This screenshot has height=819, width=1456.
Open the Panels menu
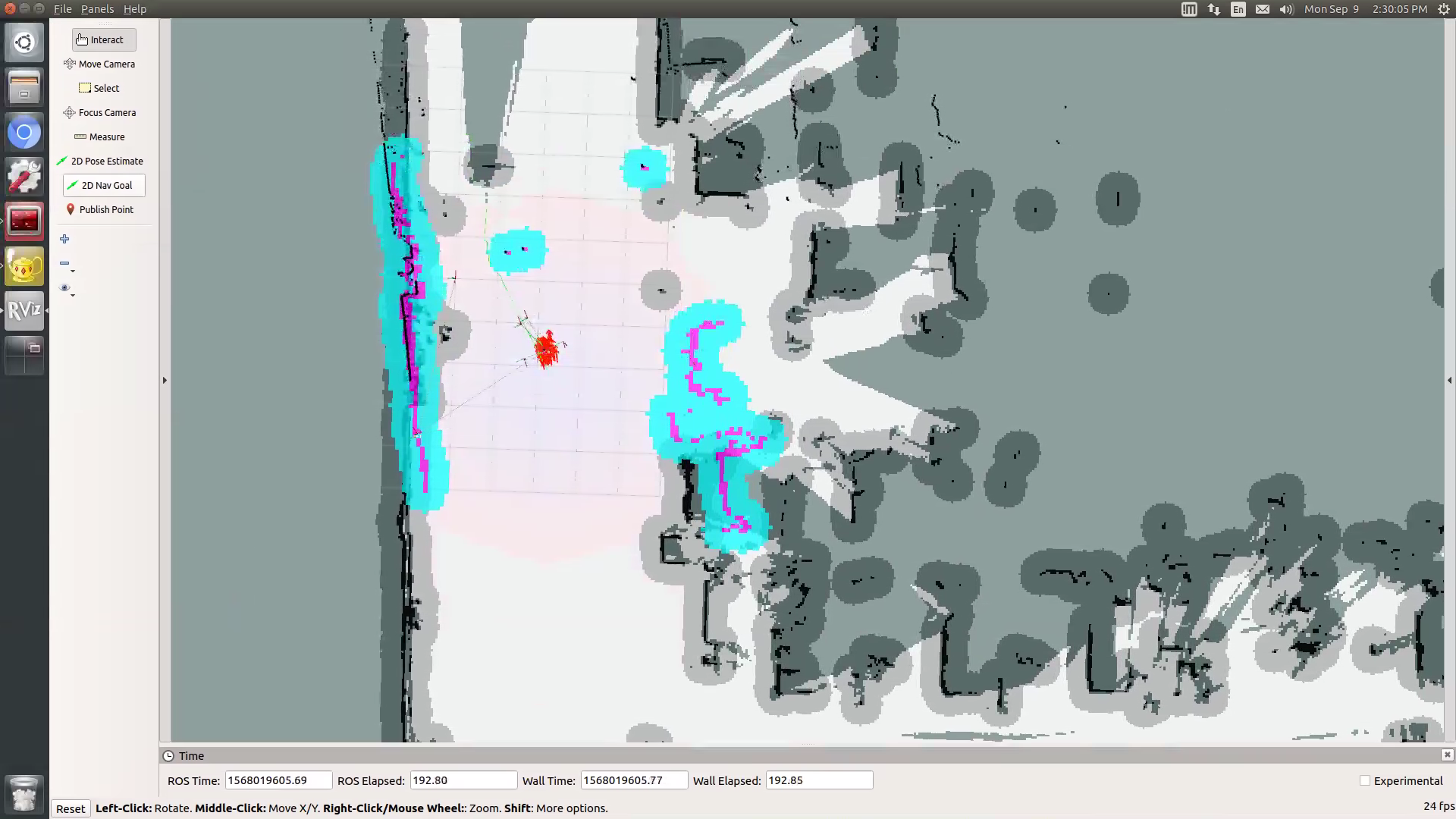click(97, 8)
